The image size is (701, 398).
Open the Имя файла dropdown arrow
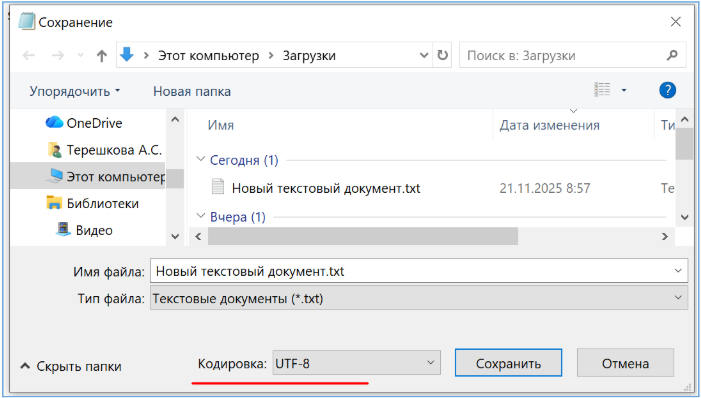(x=678, y=271)
